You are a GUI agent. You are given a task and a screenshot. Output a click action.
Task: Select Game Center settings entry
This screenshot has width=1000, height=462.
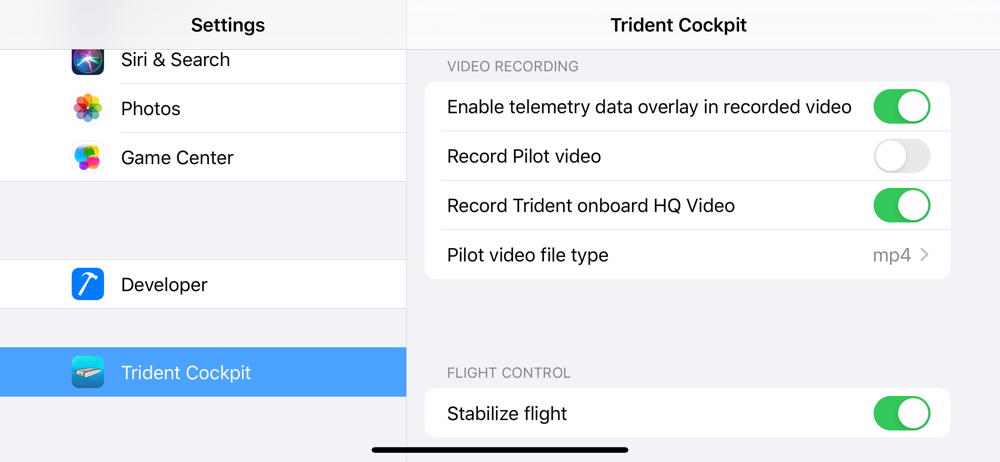(x=203, y=157)
